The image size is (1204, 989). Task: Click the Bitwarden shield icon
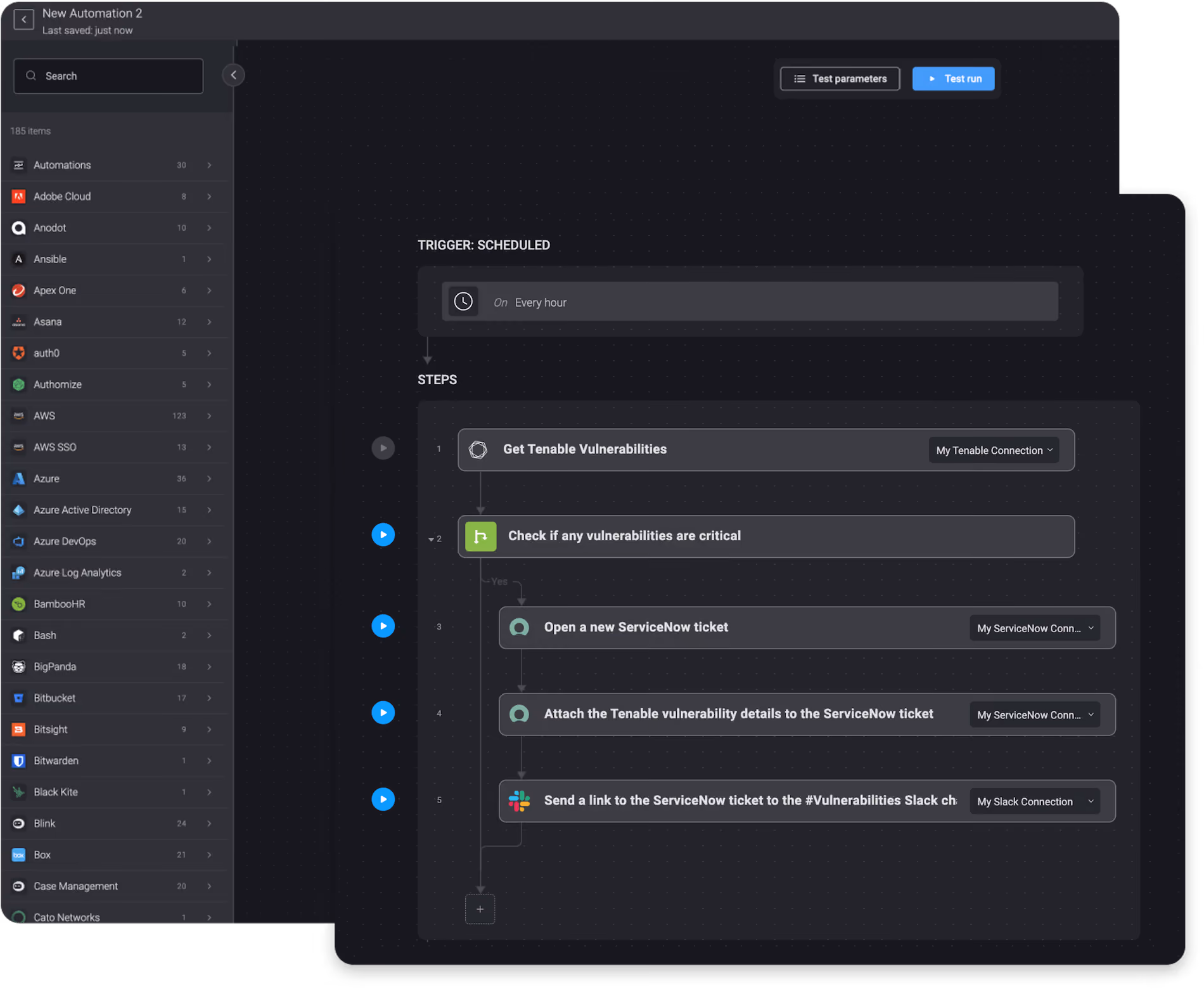pyautogui.click(x=19, y=761)
